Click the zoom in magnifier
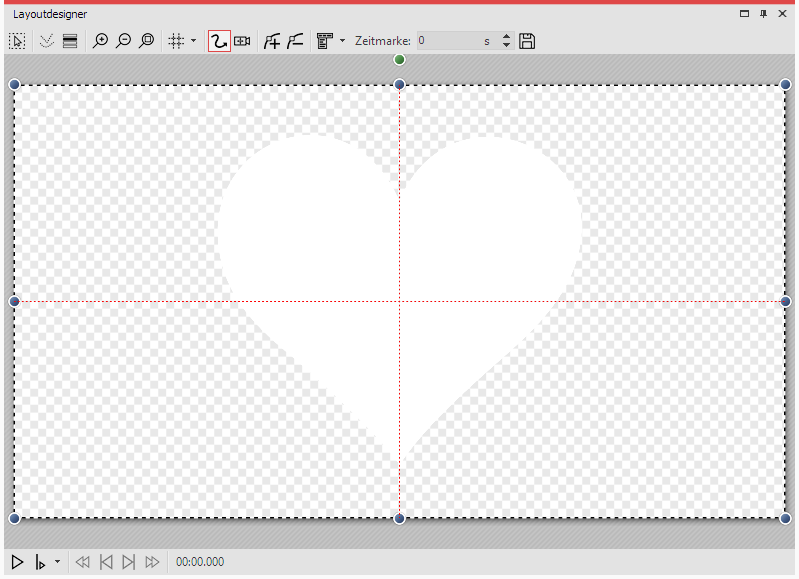This screenshot has width=799, height=579. pyautogui.click(x=100, y=41)
